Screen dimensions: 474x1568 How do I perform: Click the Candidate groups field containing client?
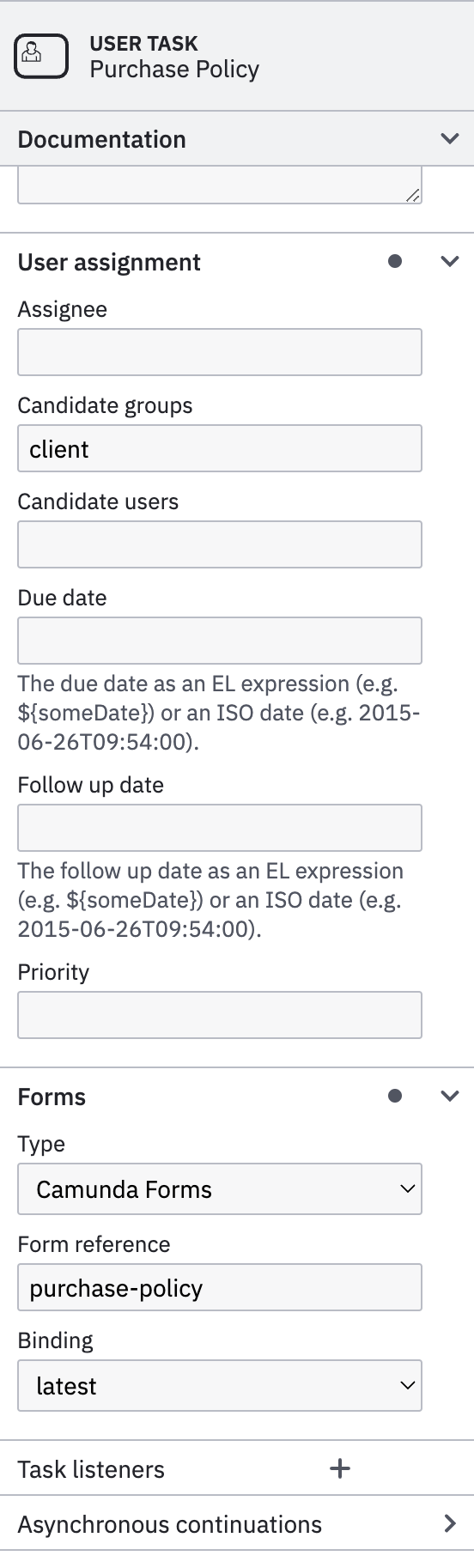220,448
